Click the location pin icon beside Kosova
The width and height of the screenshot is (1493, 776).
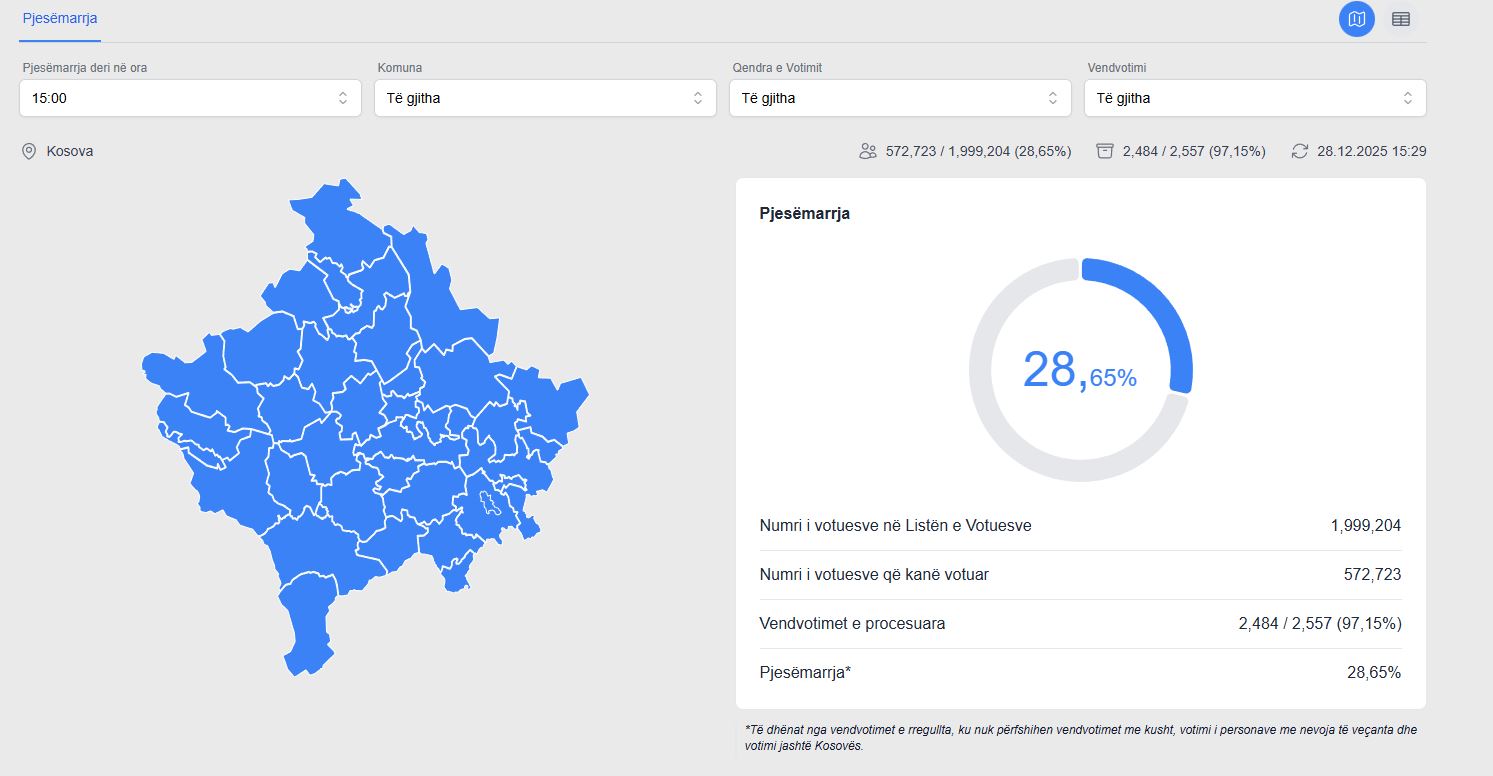click(29, 152)
